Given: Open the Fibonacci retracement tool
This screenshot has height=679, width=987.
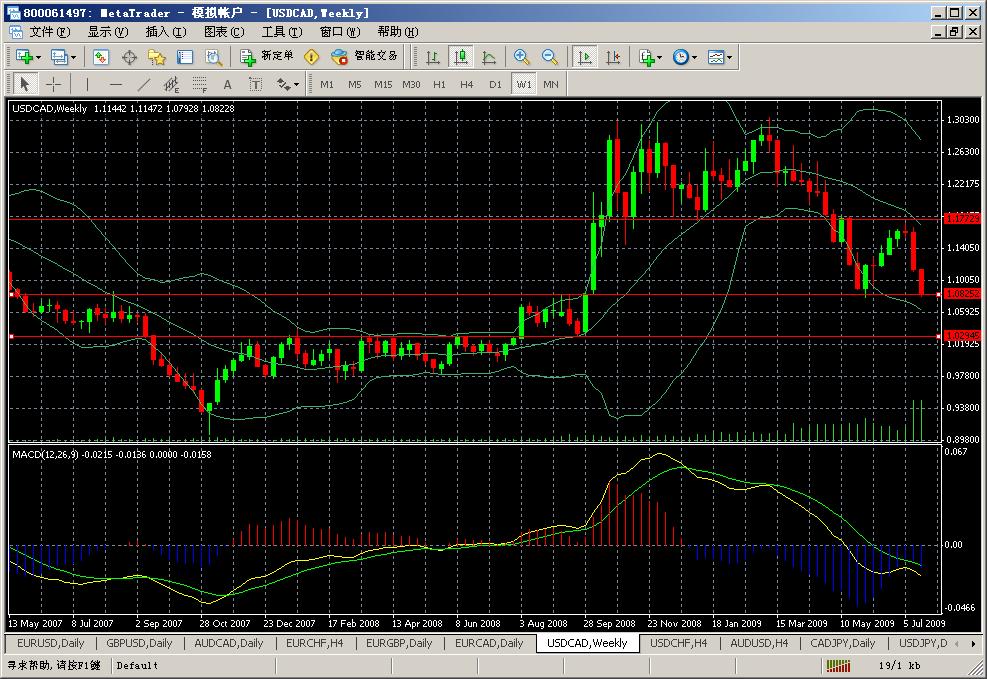Looking at the screenshot, I should click(199, 85).
